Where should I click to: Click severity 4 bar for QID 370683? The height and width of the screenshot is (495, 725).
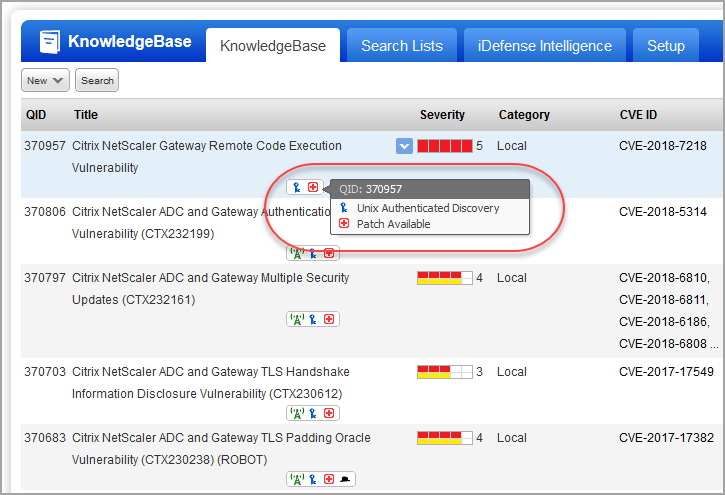445,438
